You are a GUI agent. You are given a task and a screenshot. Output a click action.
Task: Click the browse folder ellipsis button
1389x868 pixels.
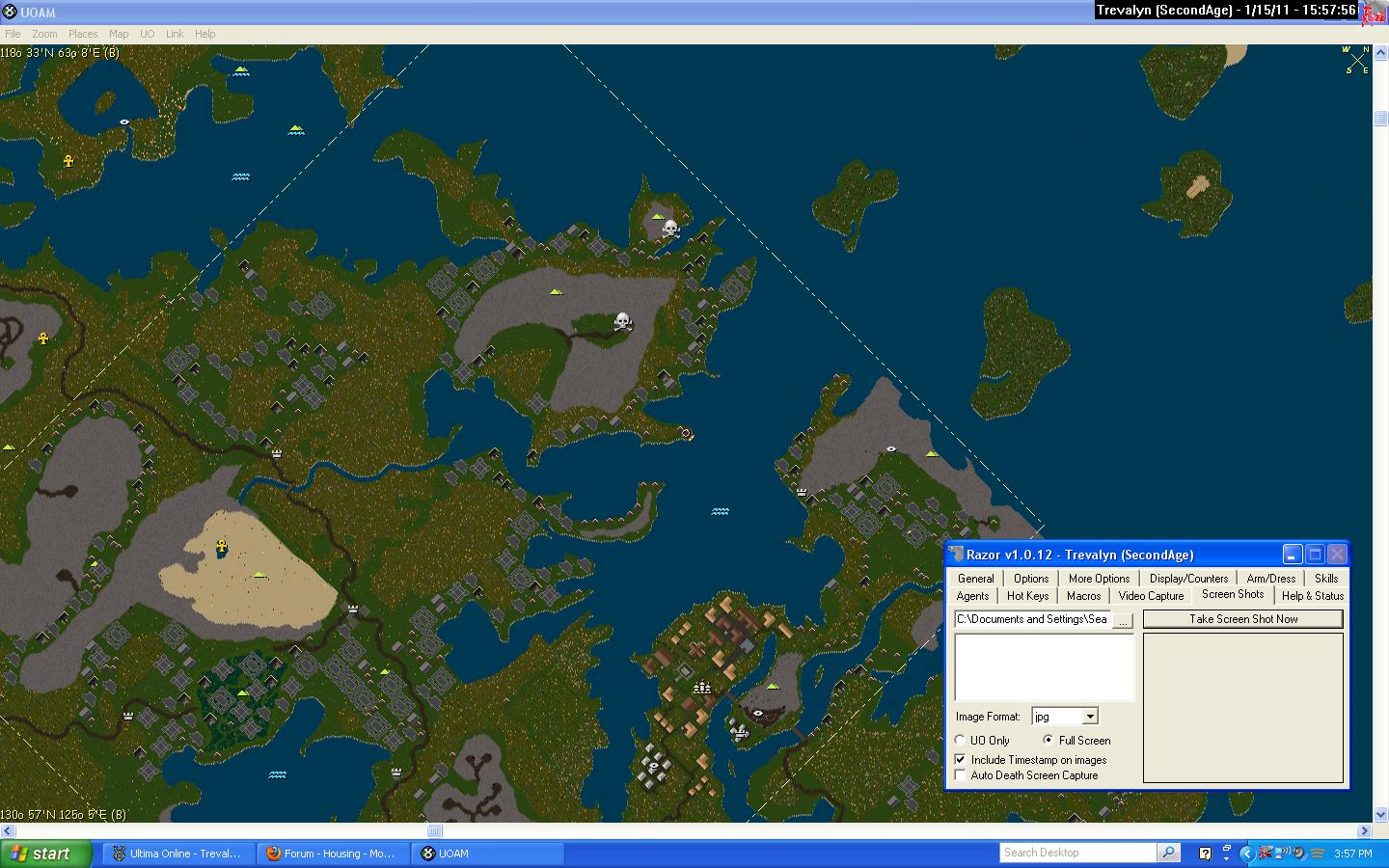(1123, 620)
